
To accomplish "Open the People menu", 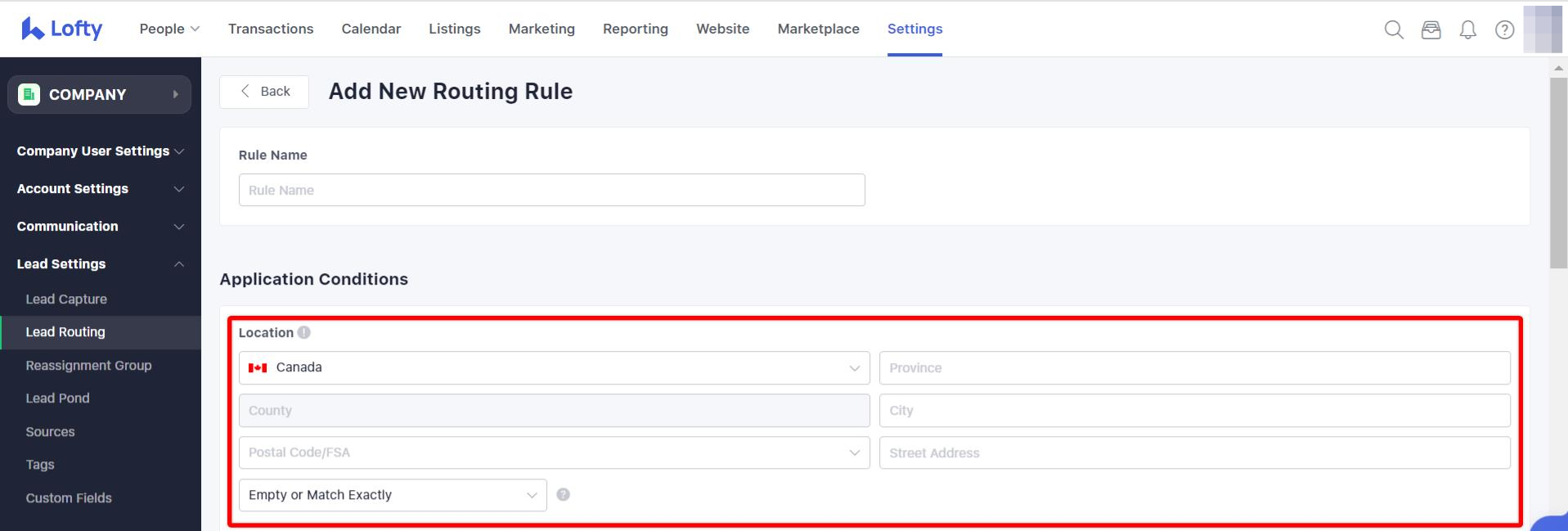I will (x=169, y=29).
